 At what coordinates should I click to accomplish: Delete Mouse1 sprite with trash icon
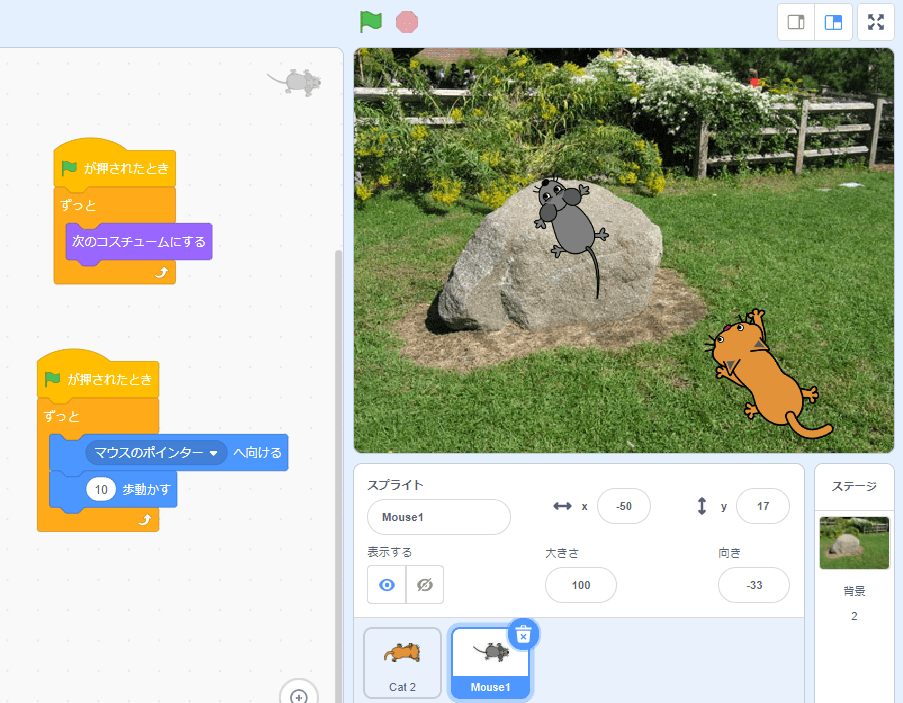(523, 634)
